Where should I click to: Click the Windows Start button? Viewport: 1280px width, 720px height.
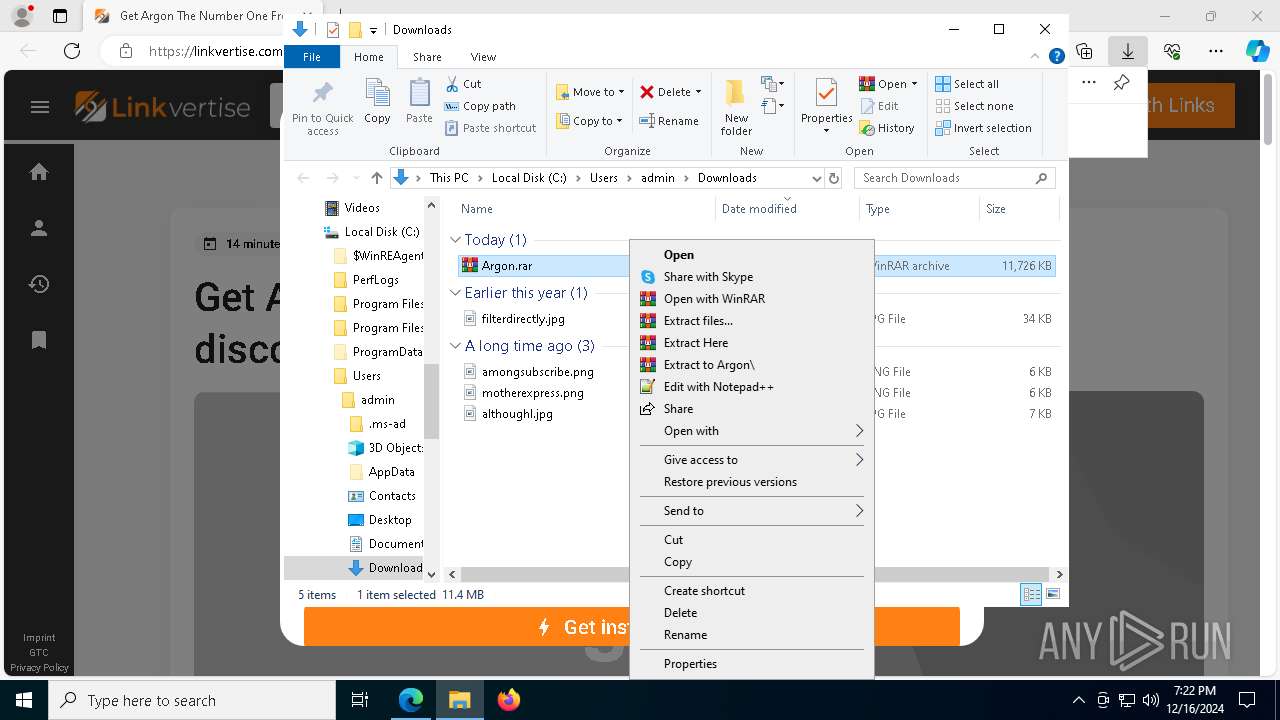[24, 700]
